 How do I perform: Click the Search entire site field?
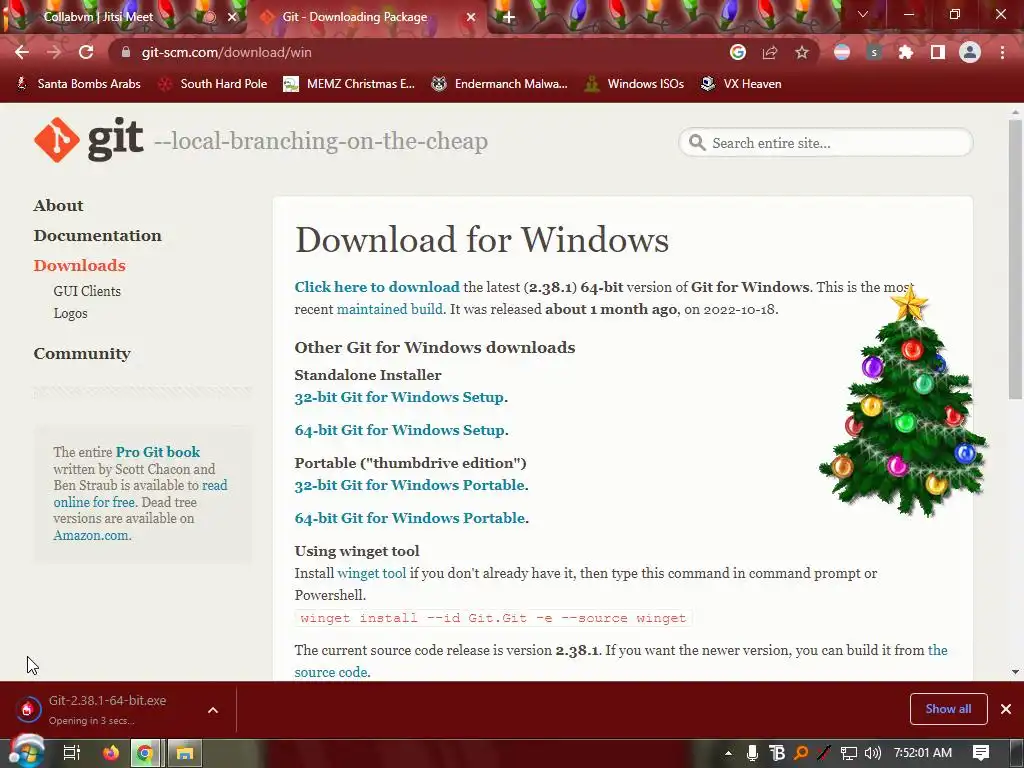click(x=825, y=142)
